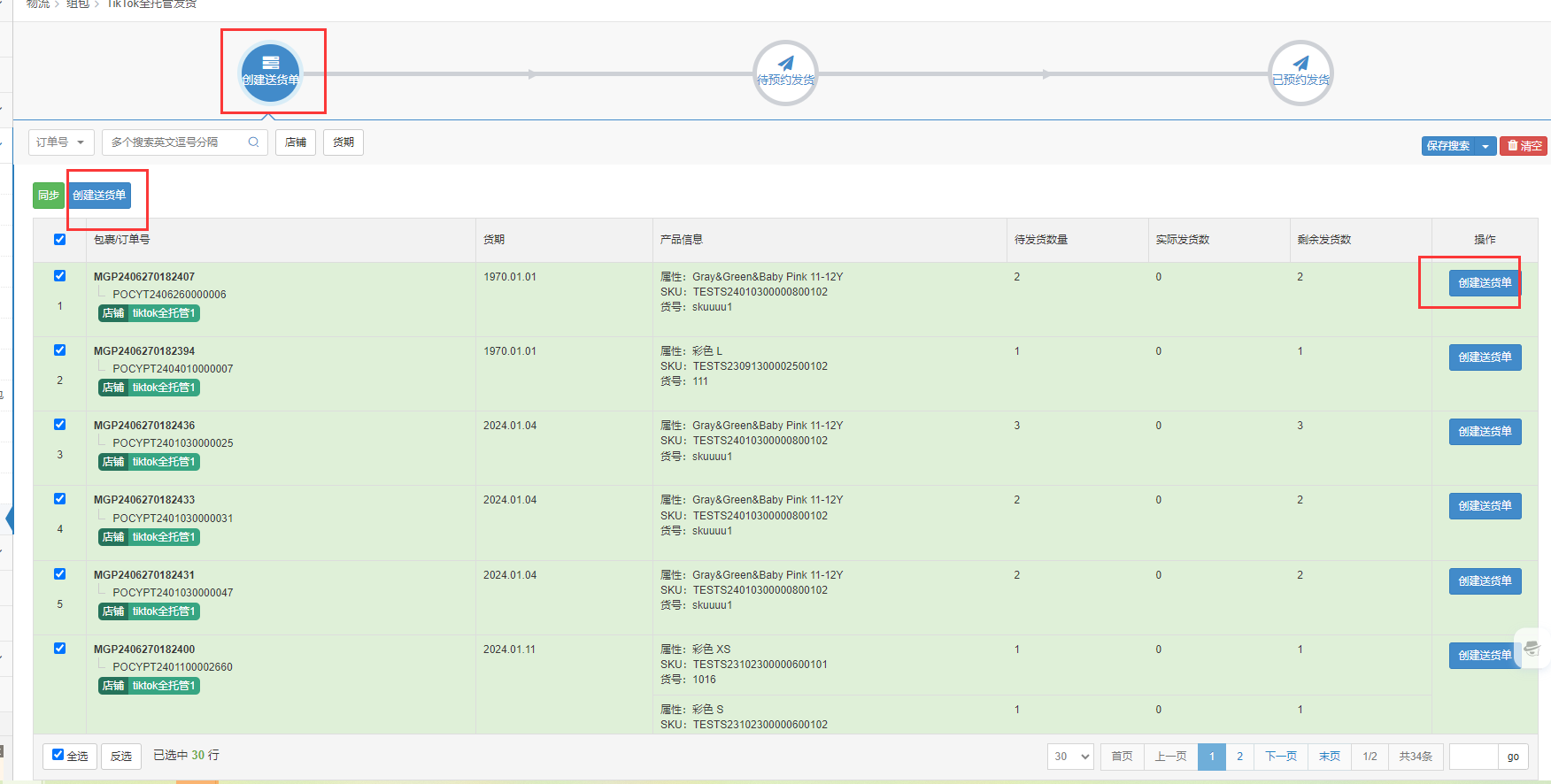Toggle the 全选 checkbox at bottom
The width and height of the screenshot is (1551, 784).
coord(58,755)
